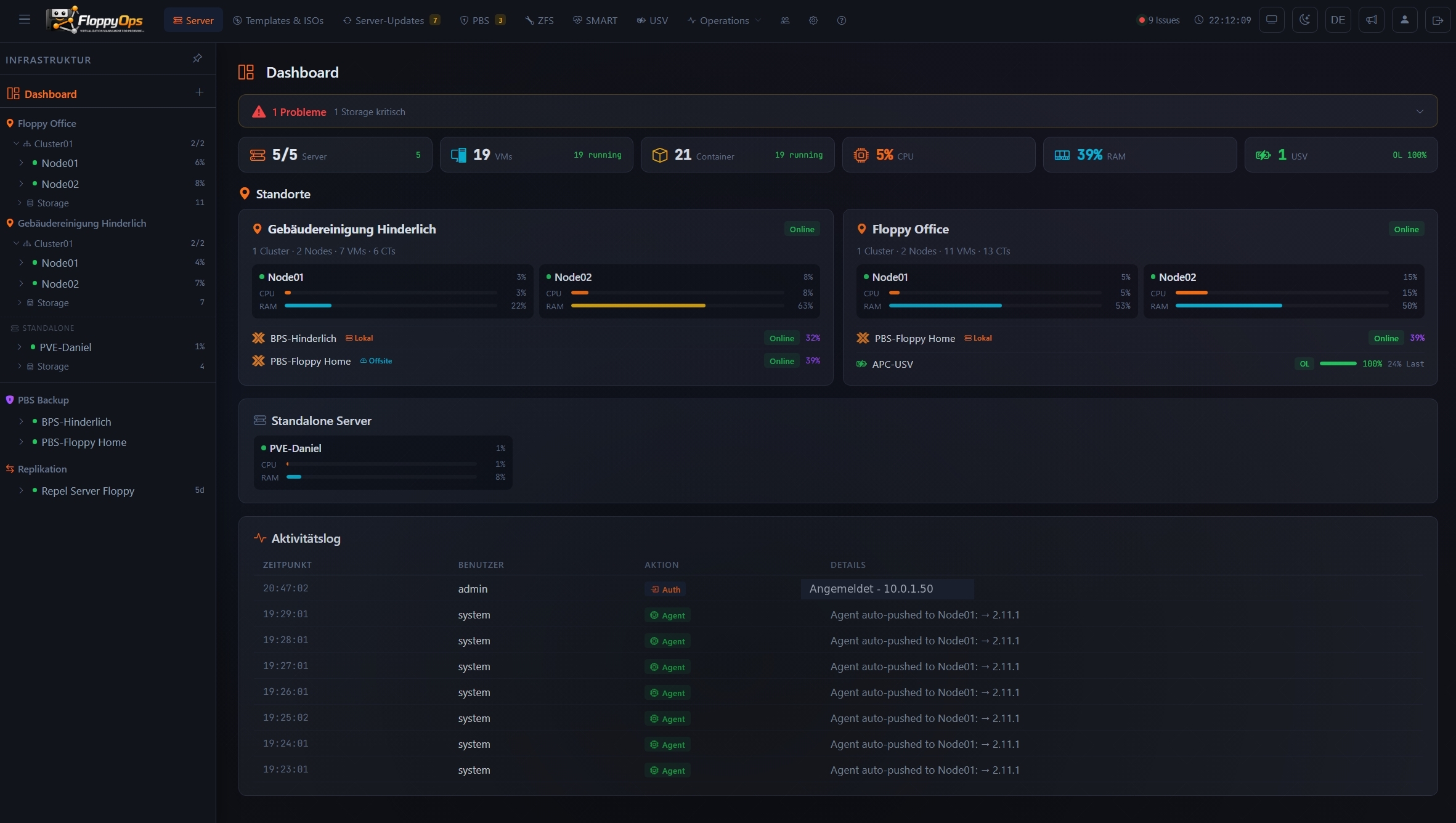Viewport: 1456px width, 823px height.
Task: Open the USV section from the top bar
Action: [652, 20]
